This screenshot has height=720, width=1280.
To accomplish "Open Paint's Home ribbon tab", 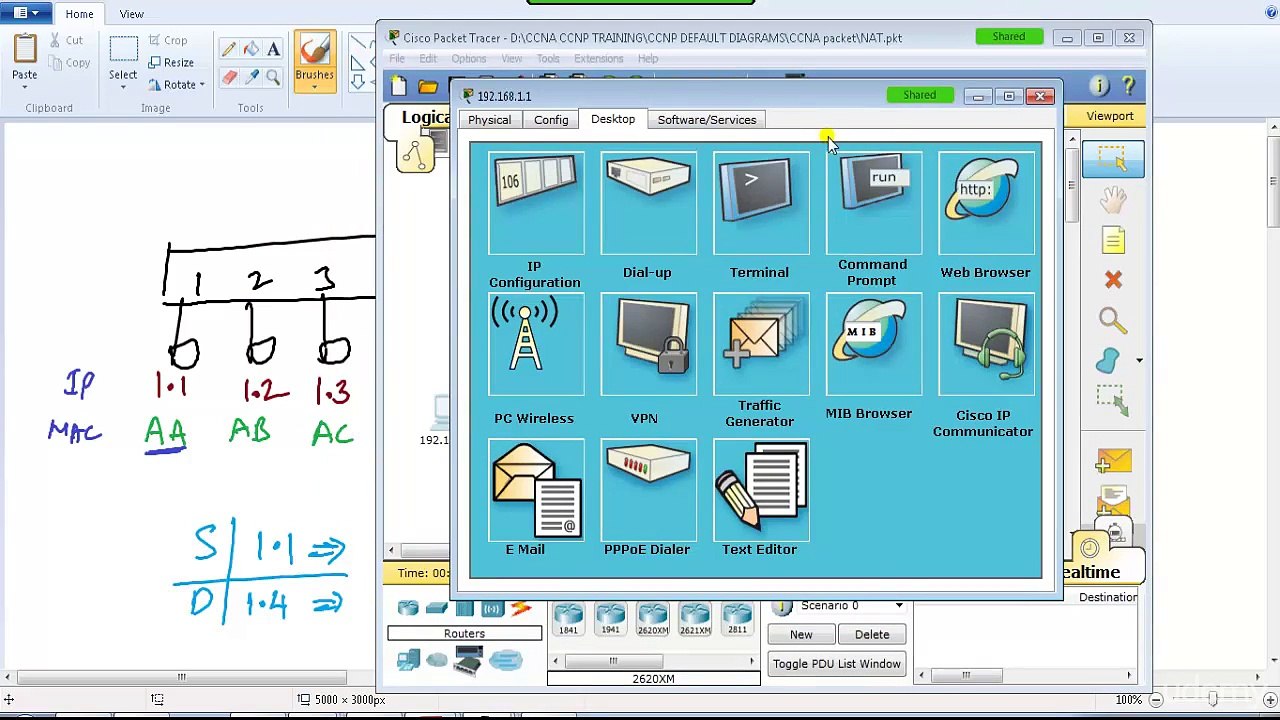I will click(x=79, y=14).
